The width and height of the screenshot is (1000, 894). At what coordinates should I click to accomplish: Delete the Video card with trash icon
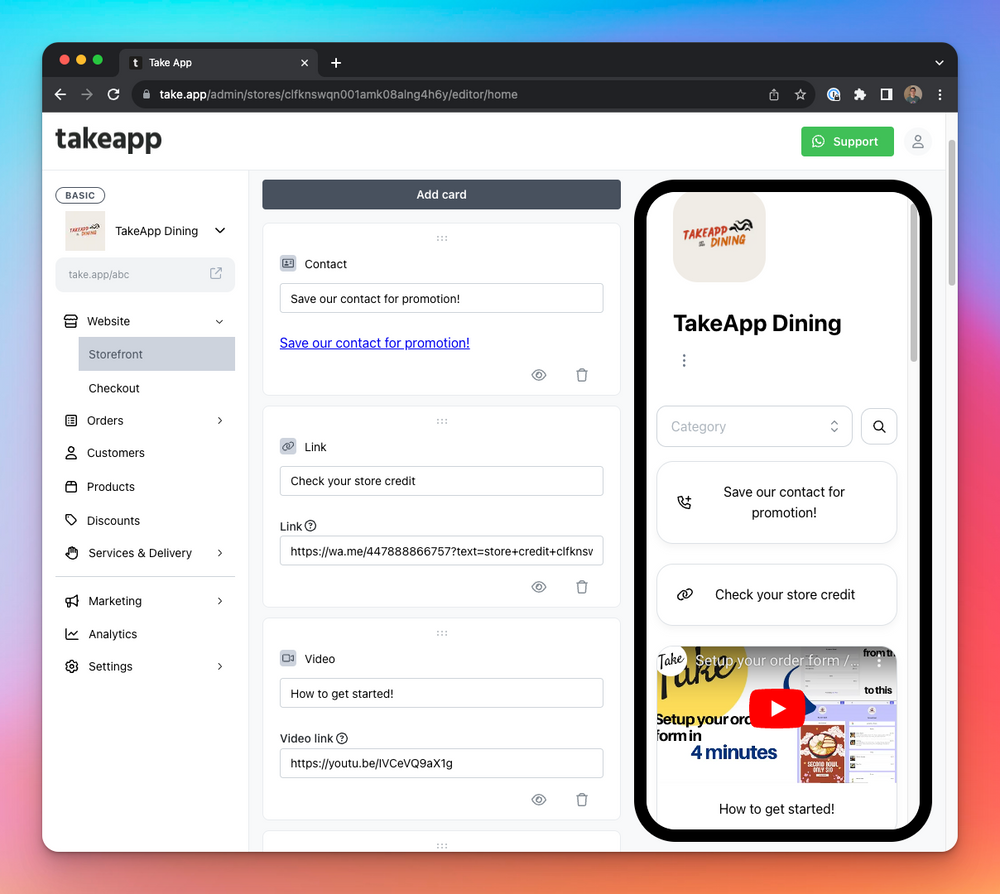[x=582, y=800]
